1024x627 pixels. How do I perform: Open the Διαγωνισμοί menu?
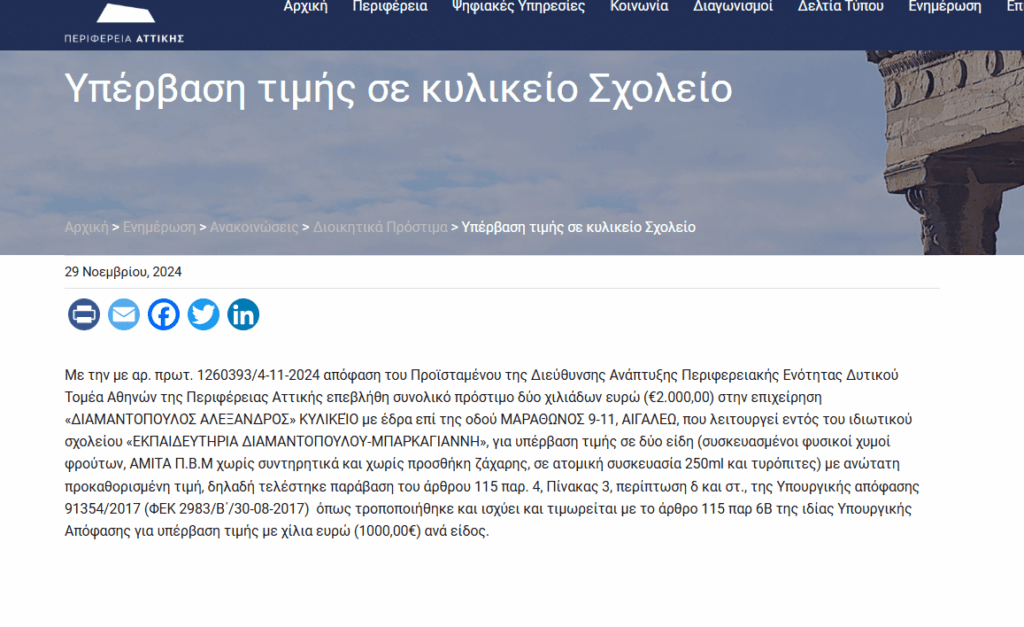click(x=733, y=7)
